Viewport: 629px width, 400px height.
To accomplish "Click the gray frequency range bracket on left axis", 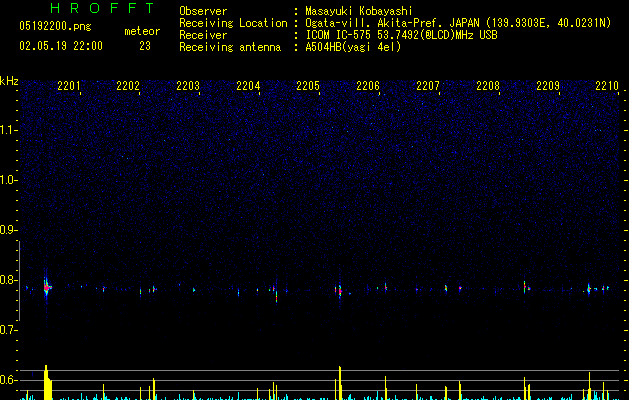I will pos(19,281).
